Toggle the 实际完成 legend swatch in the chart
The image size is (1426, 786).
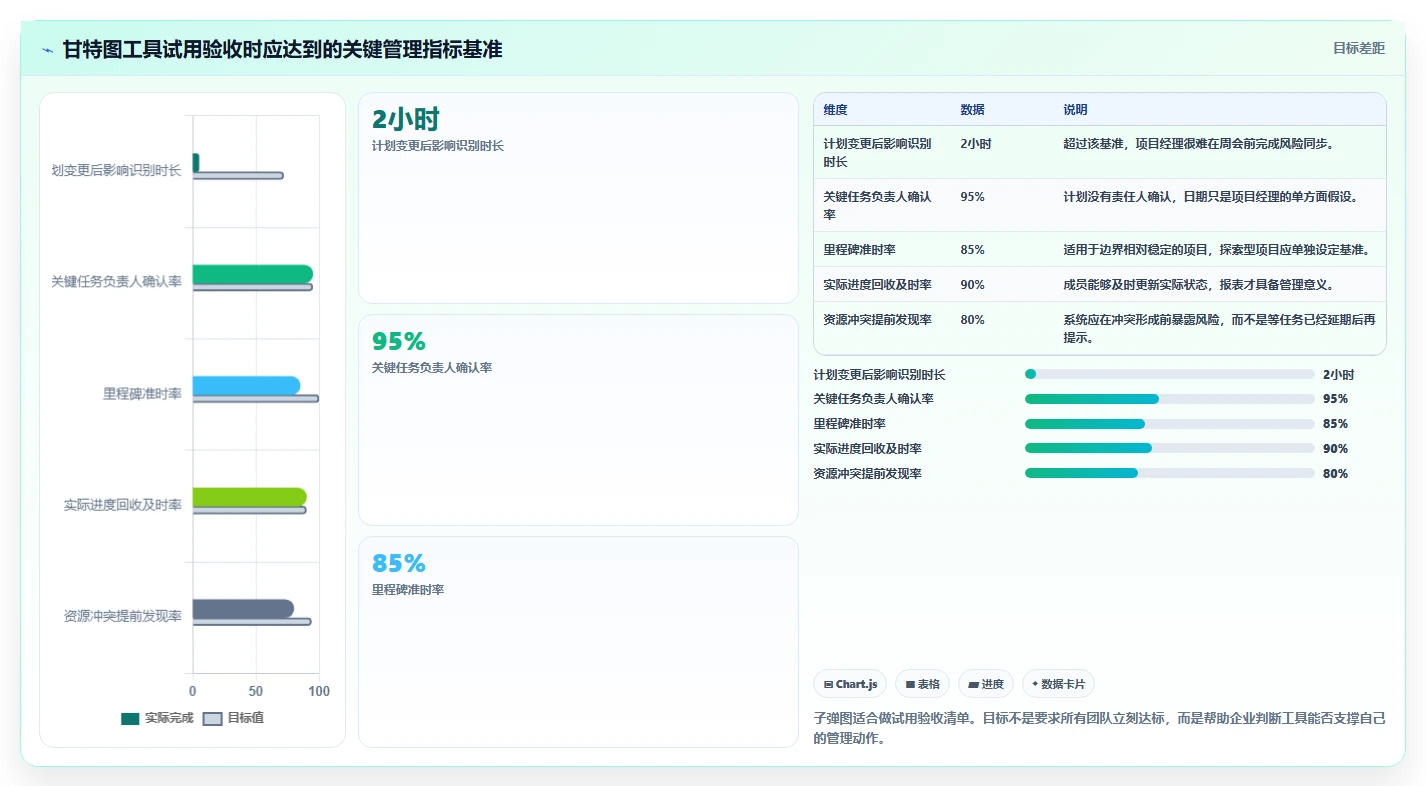(130, 718)
